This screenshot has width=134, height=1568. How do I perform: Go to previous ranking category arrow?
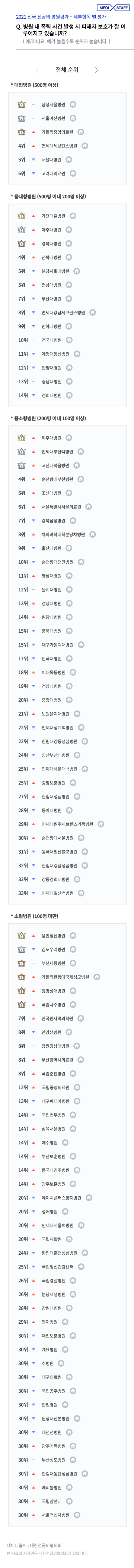38,70
